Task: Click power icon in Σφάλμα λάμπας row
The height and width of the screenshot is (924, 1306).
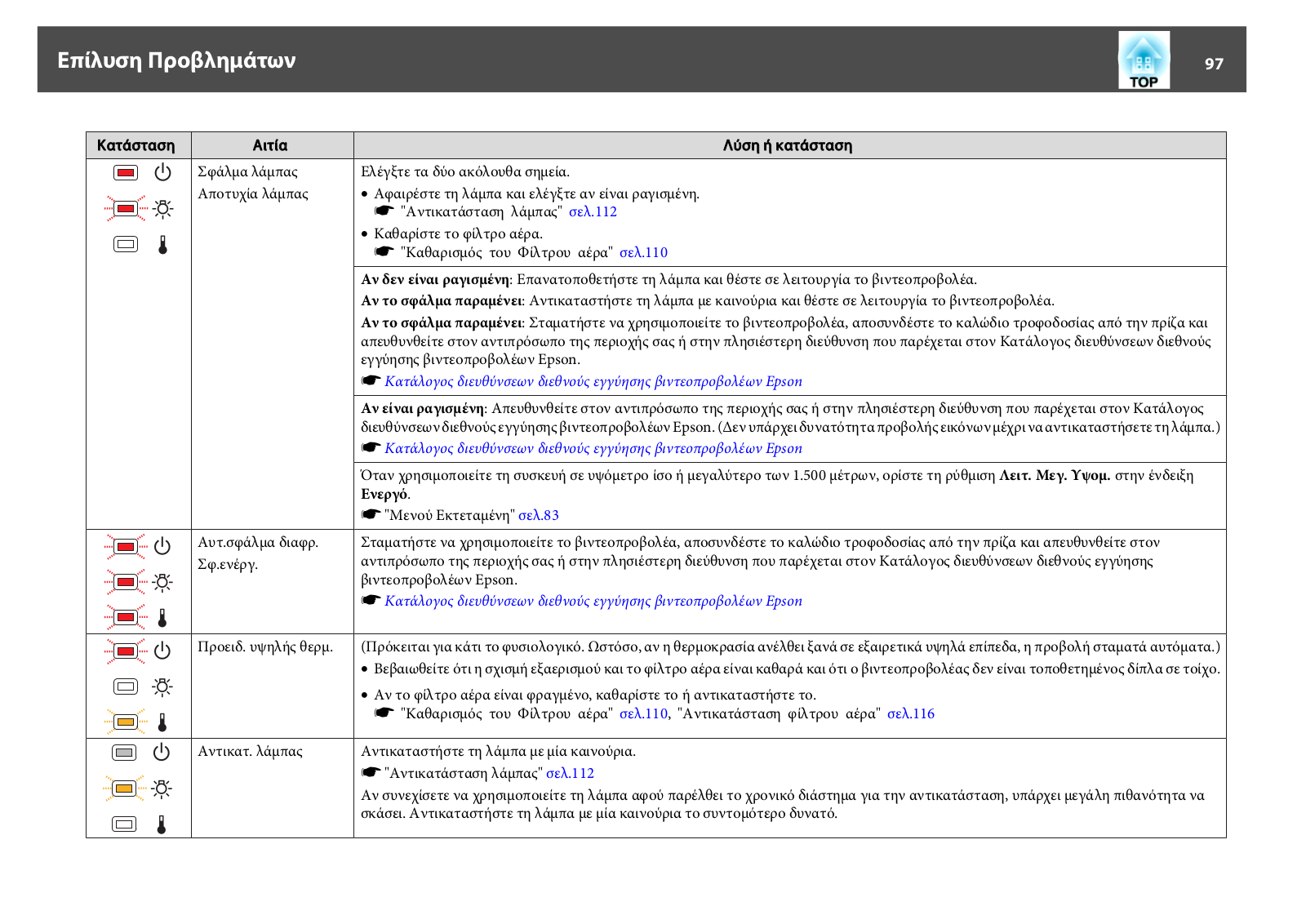Action: point(163,172)
